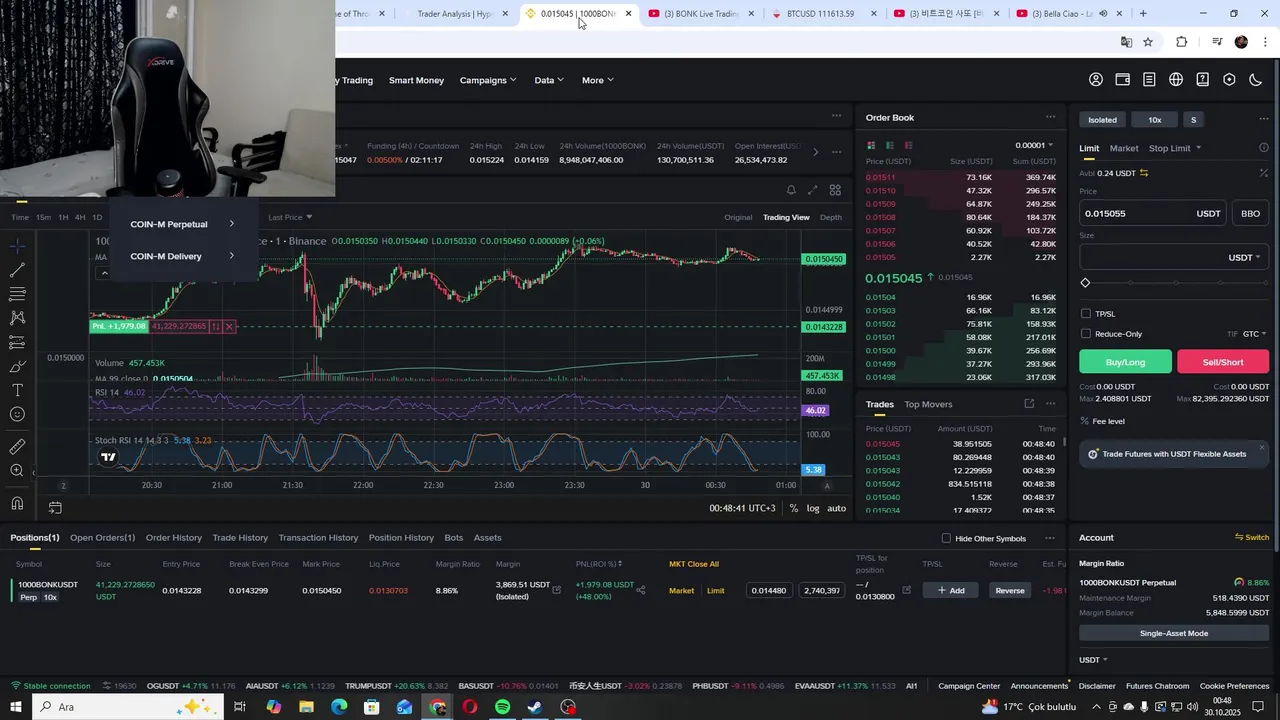Switch to Top Movers tab
Image resolution: width=1280 pixels, height=720 pixels.
pyautogui.click(x=928, y=404)
